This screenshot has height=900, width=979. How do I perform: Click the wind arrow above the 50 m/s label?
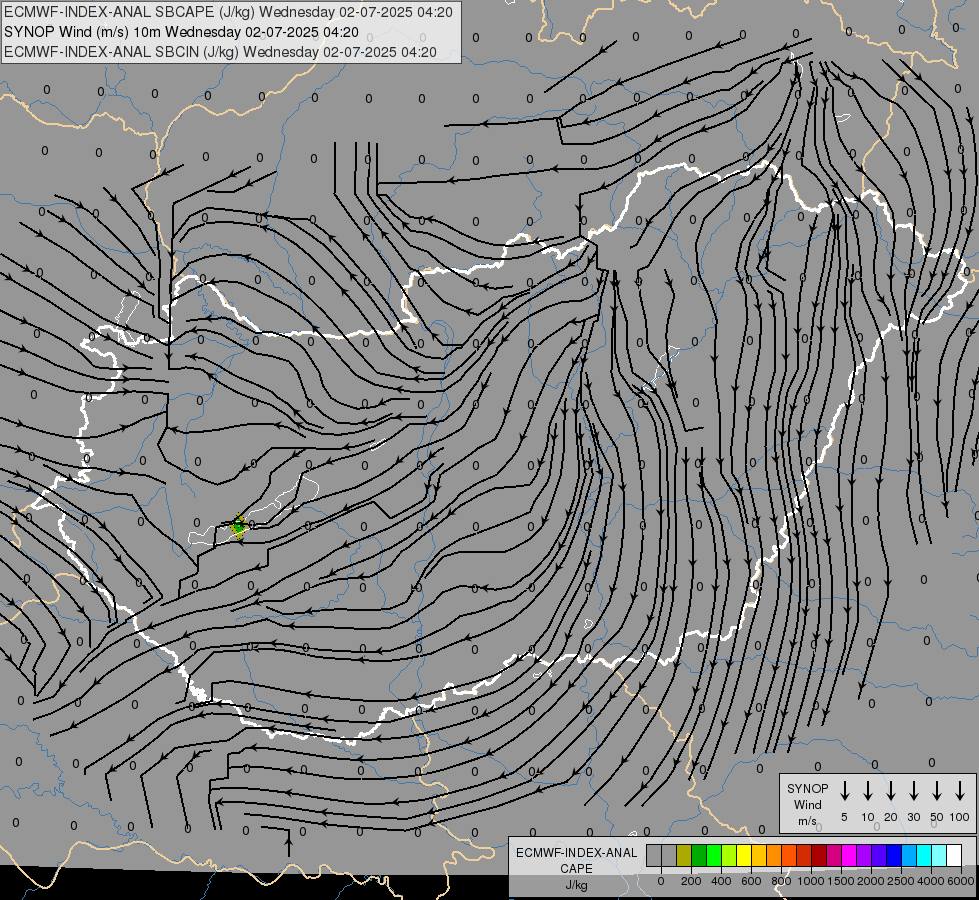(x=937, y=791)
